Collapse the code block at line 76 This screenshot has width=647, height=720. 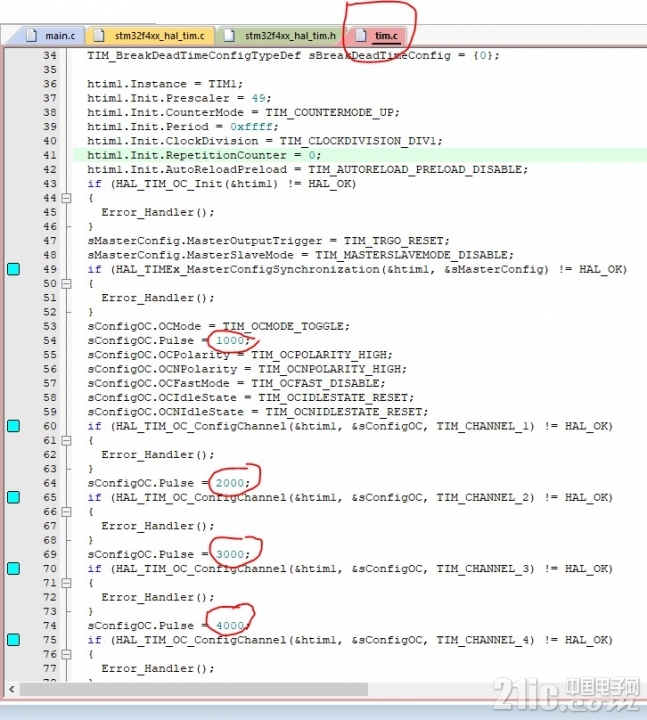(x=67, y=654)
